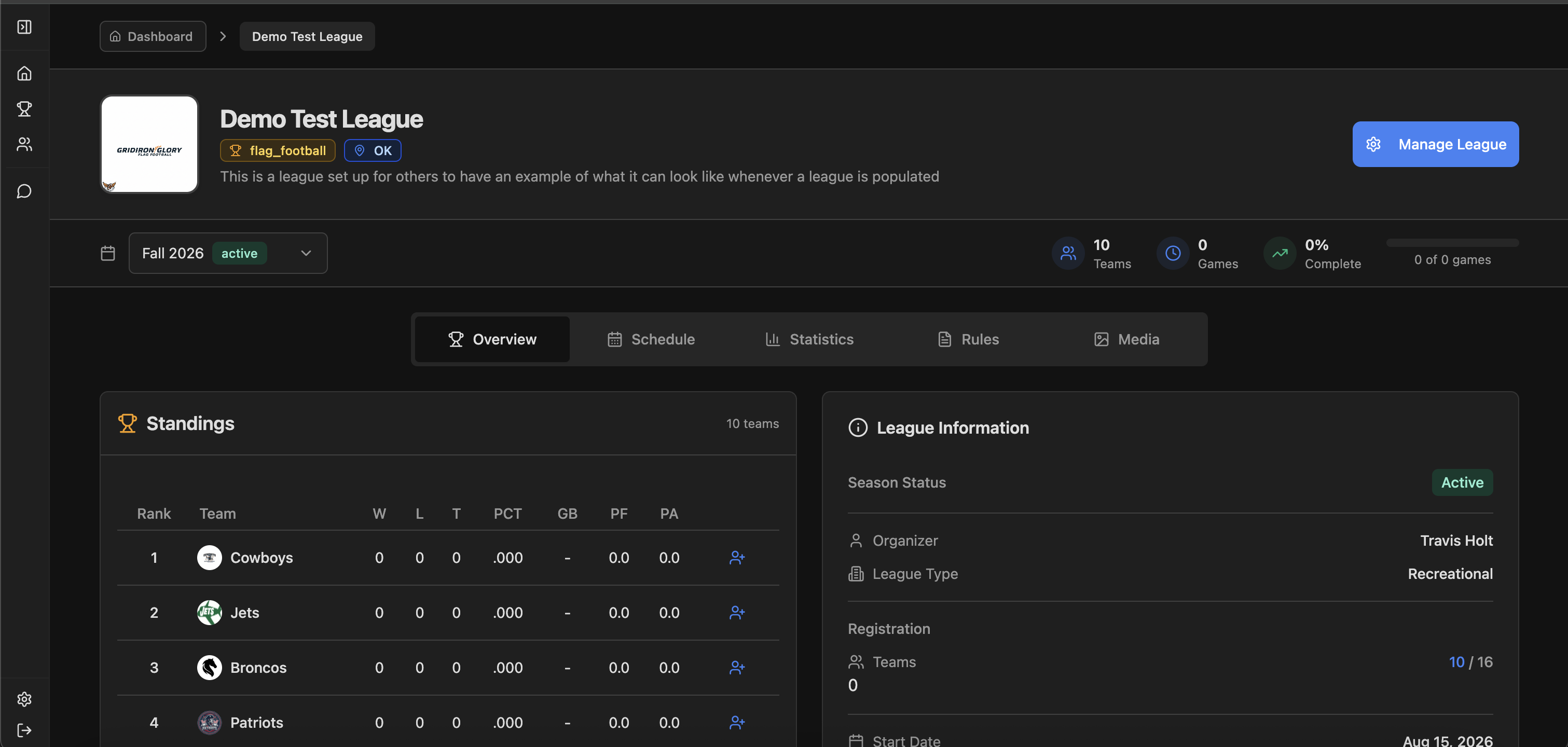Viewport: 1568px width, 747px height.
Task: Open the chat section in the sidebar
Action: point(24,190)
